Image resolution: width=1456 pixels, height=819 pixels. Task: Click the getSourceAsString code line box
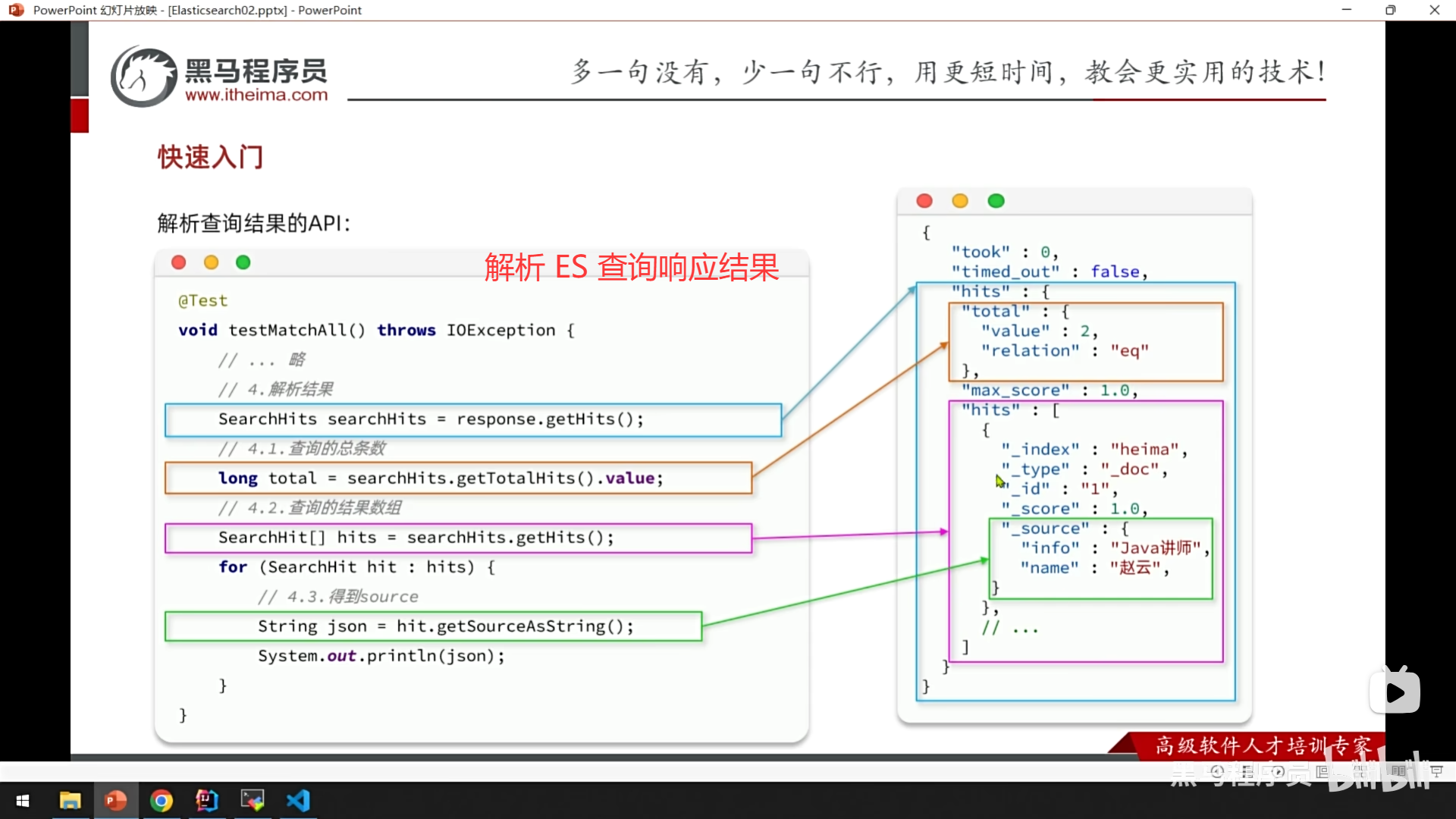tap(433, 626)
